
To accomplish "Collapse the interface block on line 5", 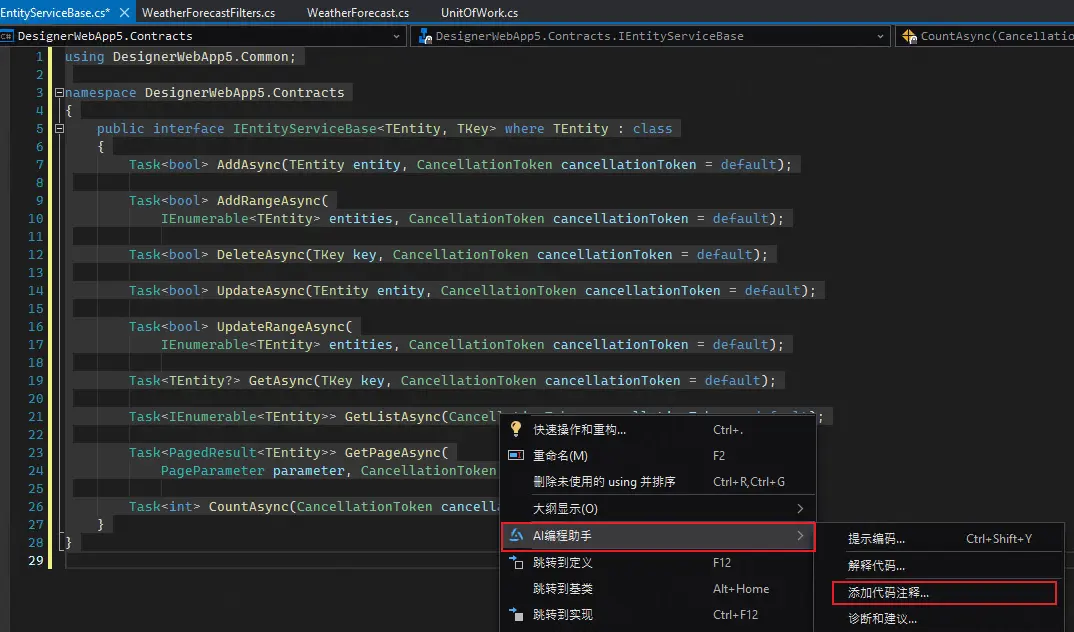I will [x=59, y=128].
